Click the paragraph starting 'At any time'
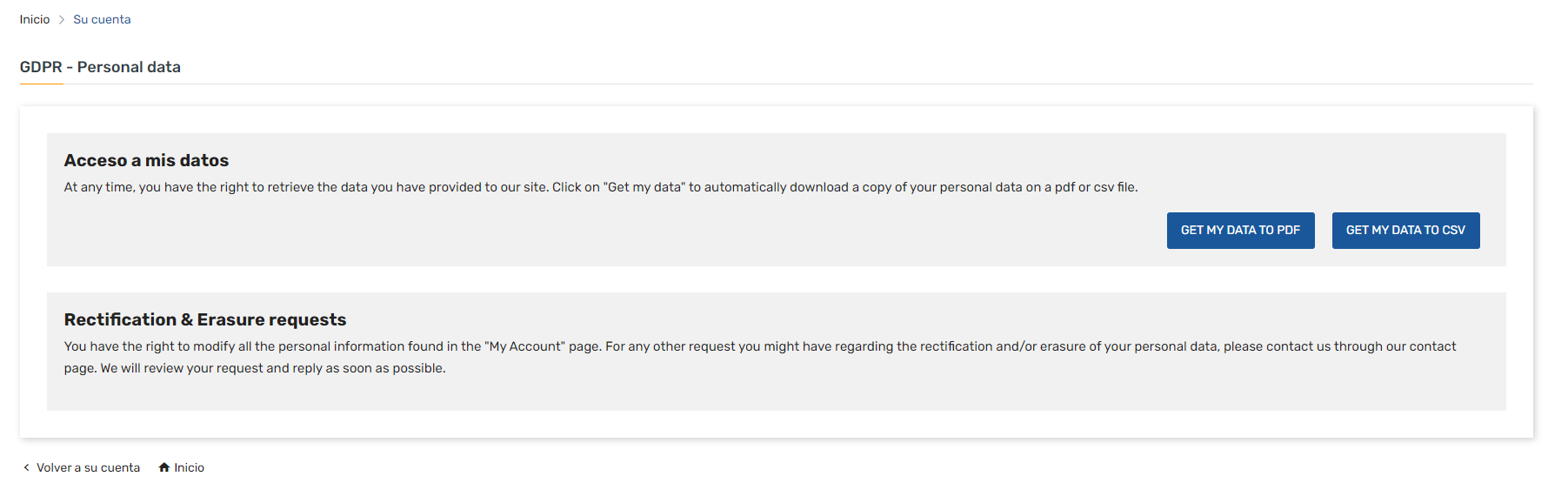This screenshot has width=1568, height=483. point(601,187)
